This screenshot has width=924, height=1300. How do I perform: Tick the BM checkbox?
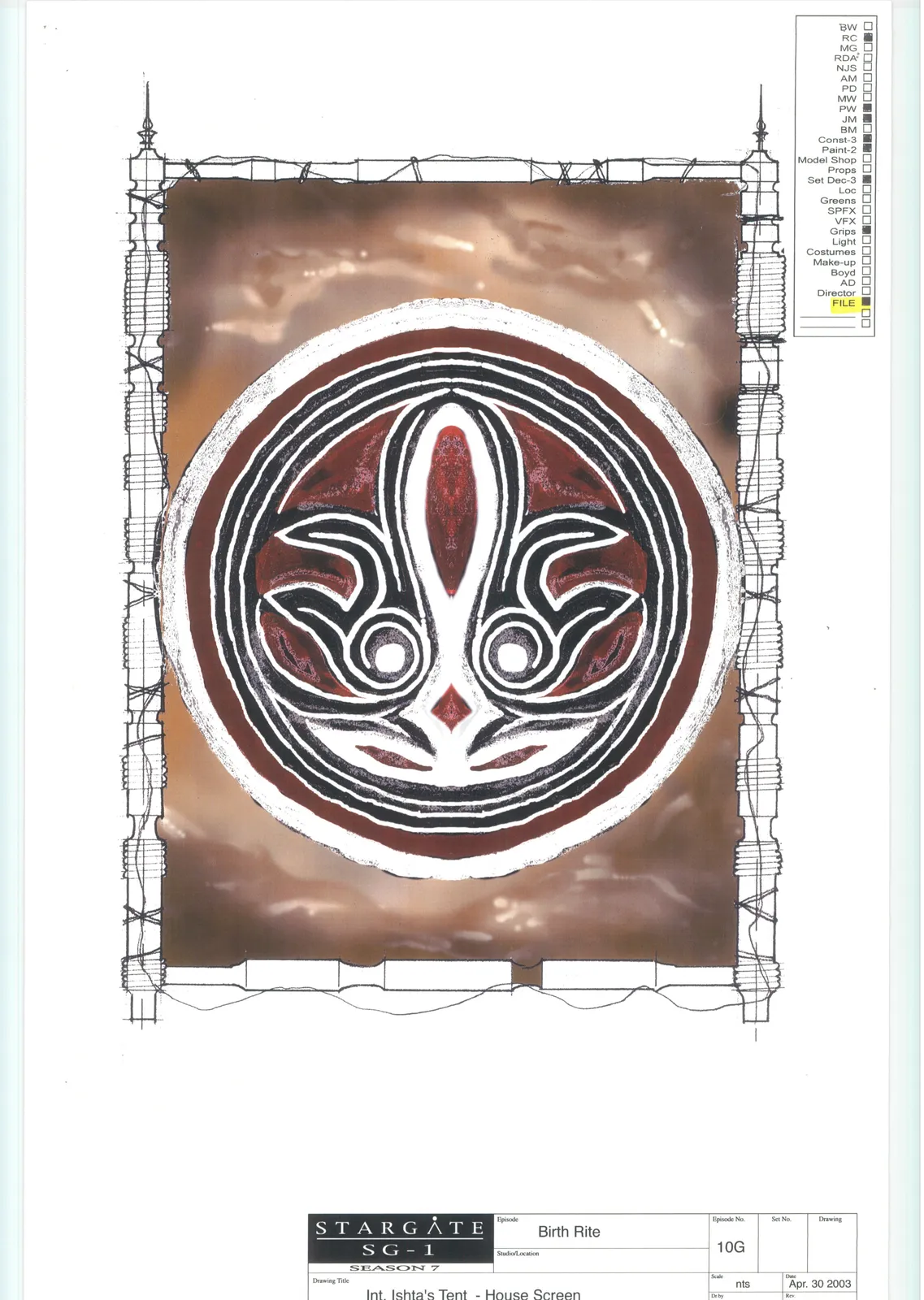pyautogui.click(x=868, y=128)
